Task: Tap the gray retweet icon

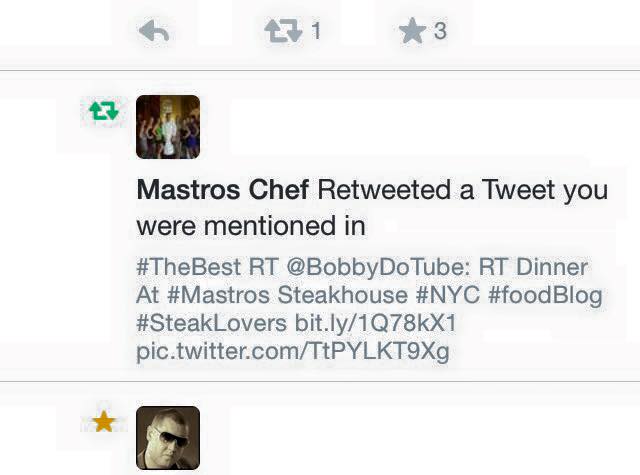Action: 284,31
